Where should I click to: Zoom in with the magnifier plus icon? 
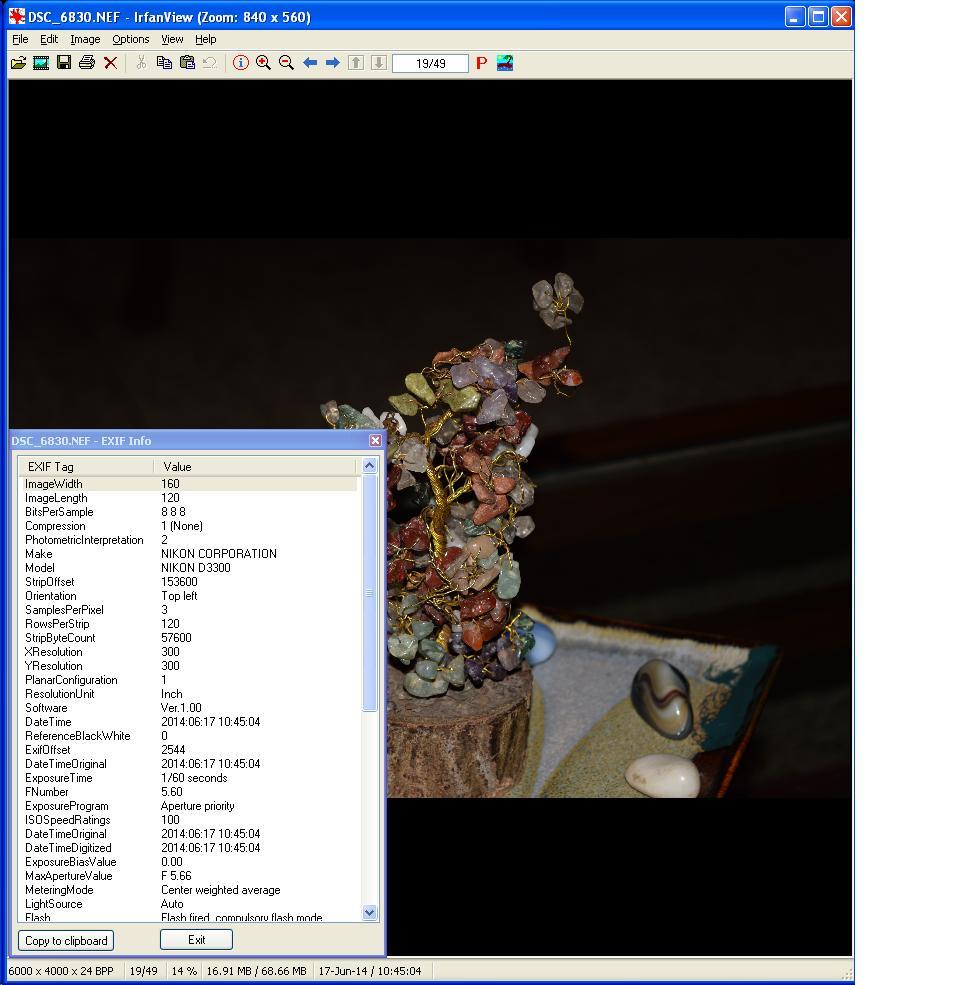coord(263,63)
